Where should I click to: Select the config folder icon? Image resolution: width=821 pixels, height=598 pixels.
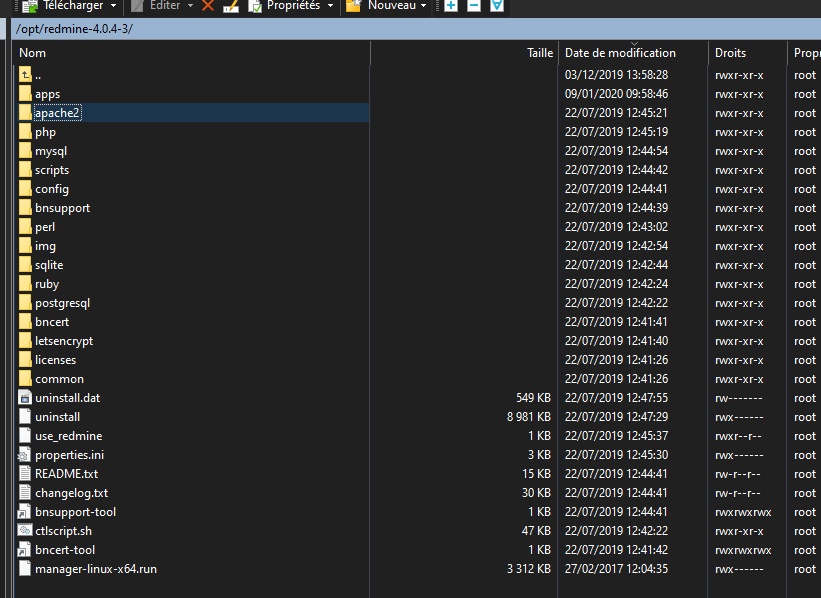click(x=25, y=189)
